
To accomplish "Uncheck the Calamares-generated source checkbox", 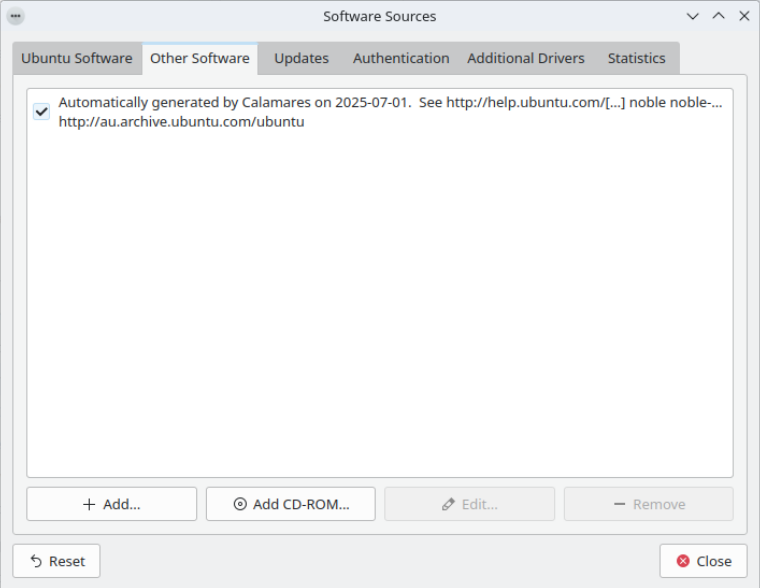I will tap(41, 112).
